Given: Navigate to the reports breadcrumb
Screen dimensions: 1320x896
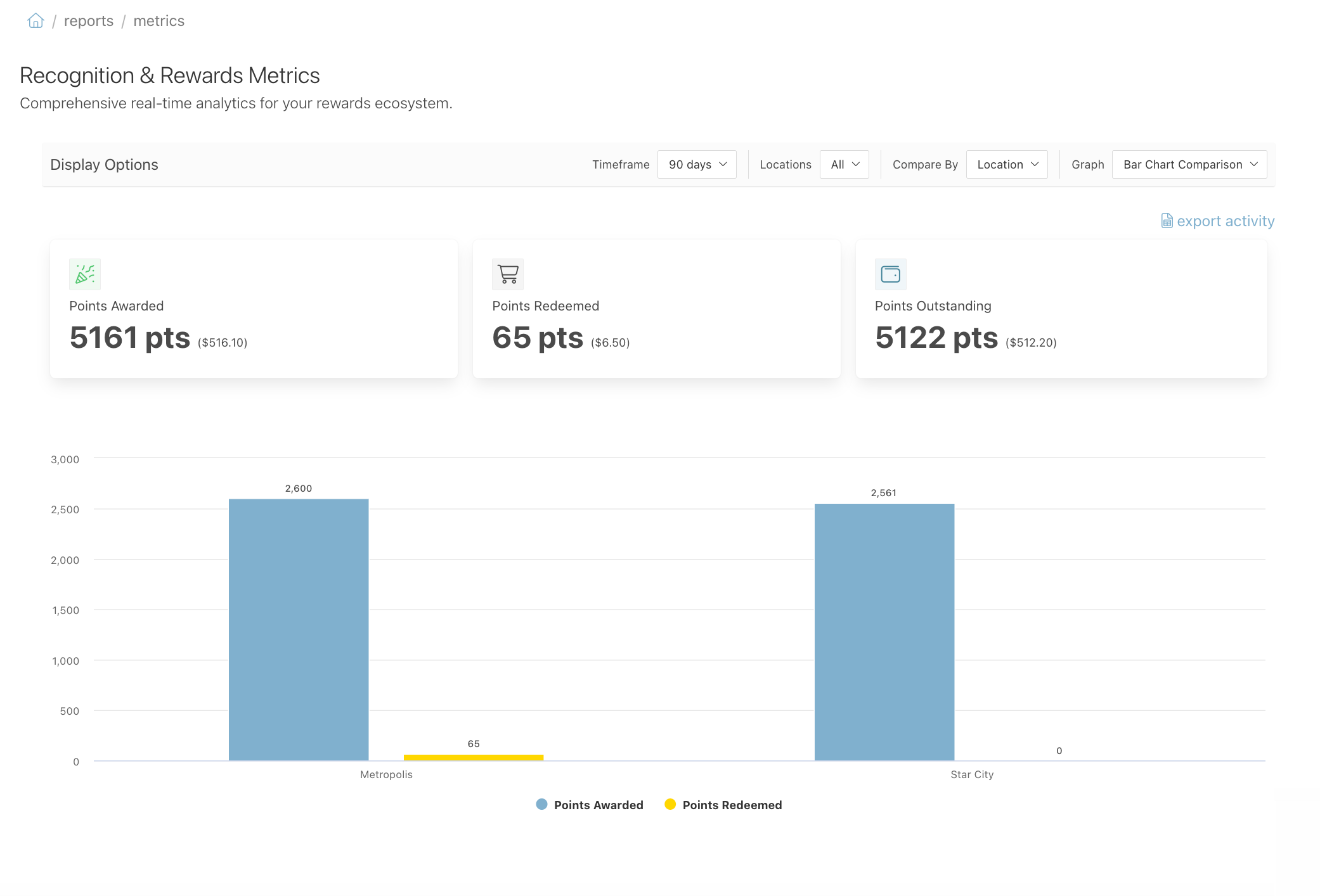Looking at the screenshot, I should (89, 21).
